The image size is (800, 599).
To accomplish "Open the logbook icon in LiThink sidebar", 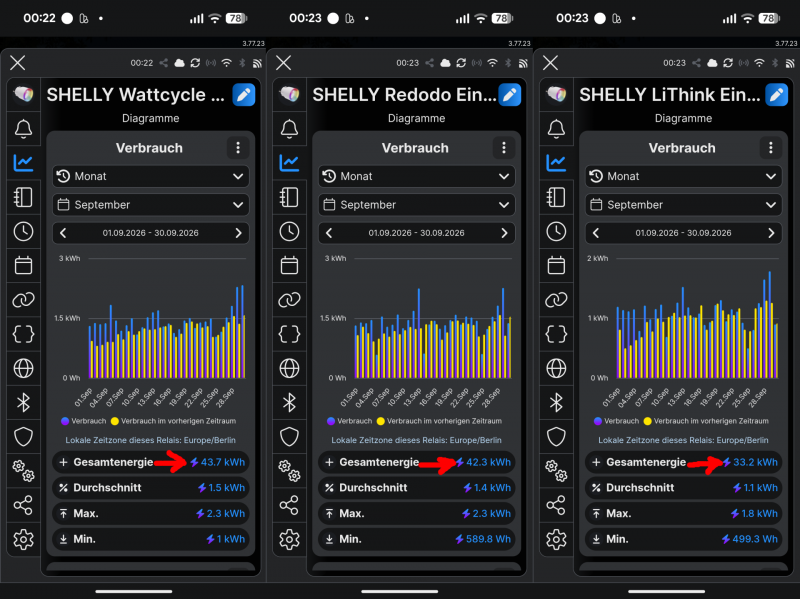I will (556, 197).
